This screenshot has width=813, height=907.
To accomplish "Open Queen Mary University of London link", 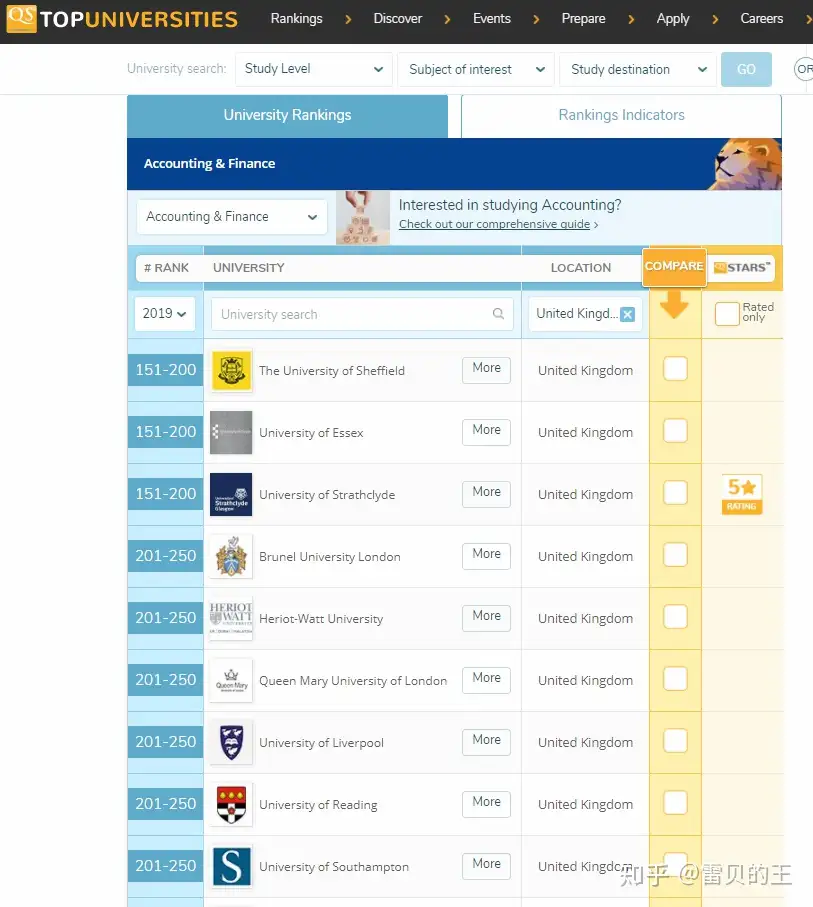I will [353, 681].
